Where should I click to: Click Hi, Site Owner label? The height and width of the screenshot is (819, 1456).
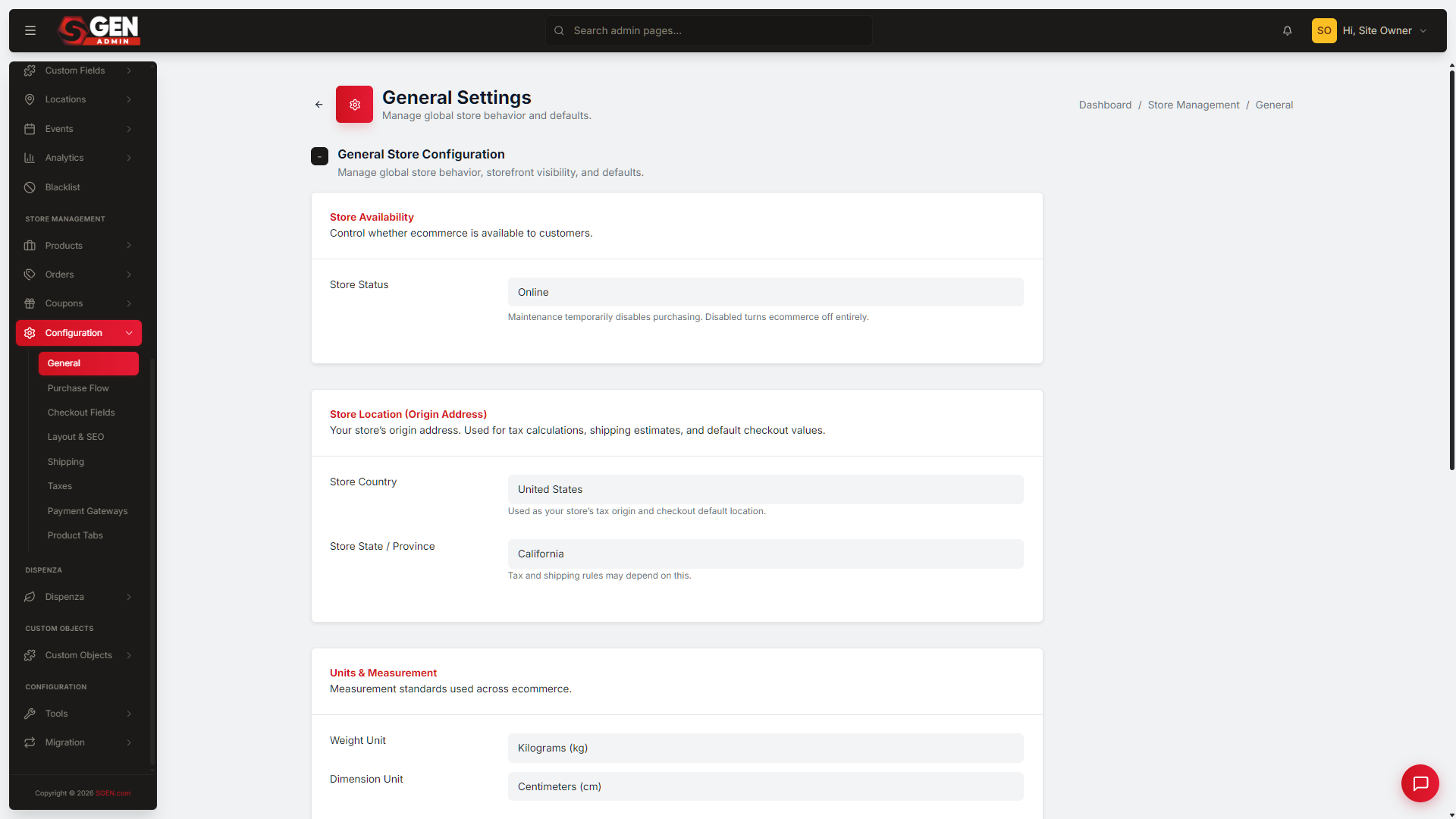[x=1377, y=30]
